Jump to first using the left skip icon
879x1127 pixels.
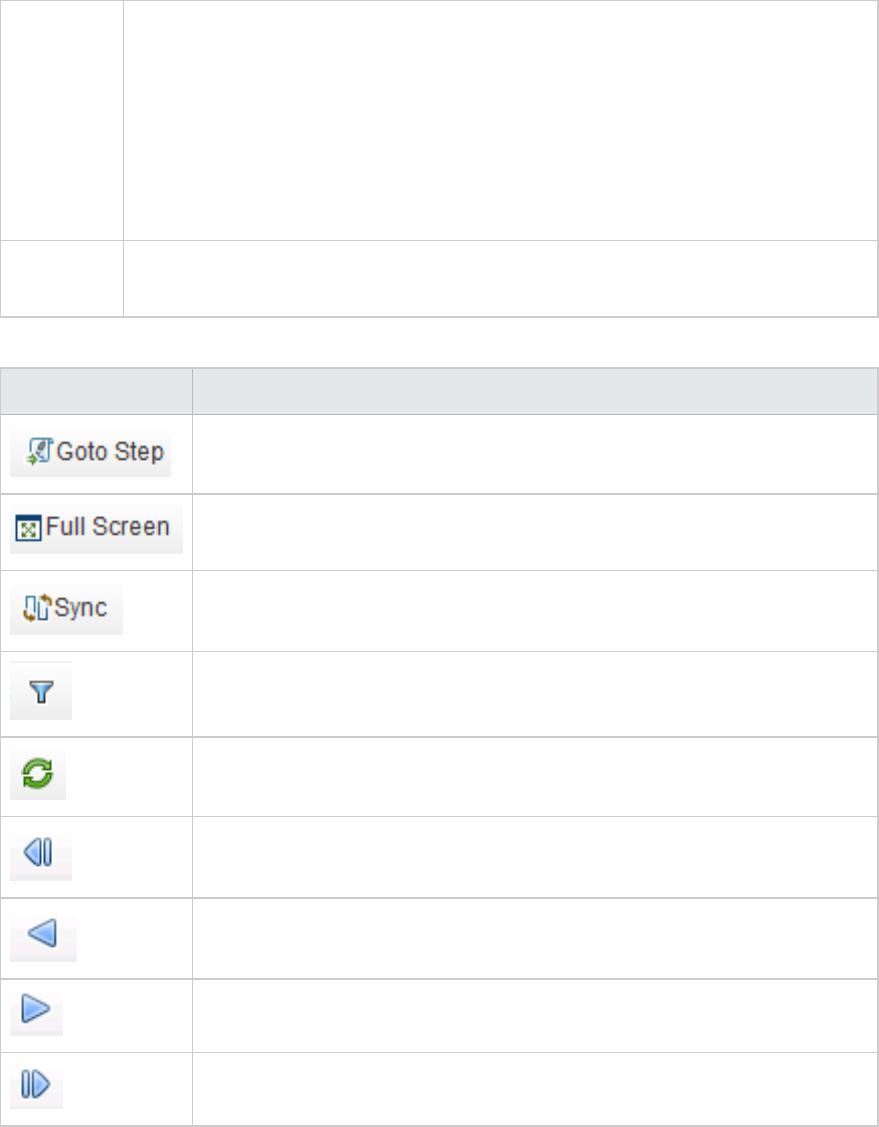41,853
